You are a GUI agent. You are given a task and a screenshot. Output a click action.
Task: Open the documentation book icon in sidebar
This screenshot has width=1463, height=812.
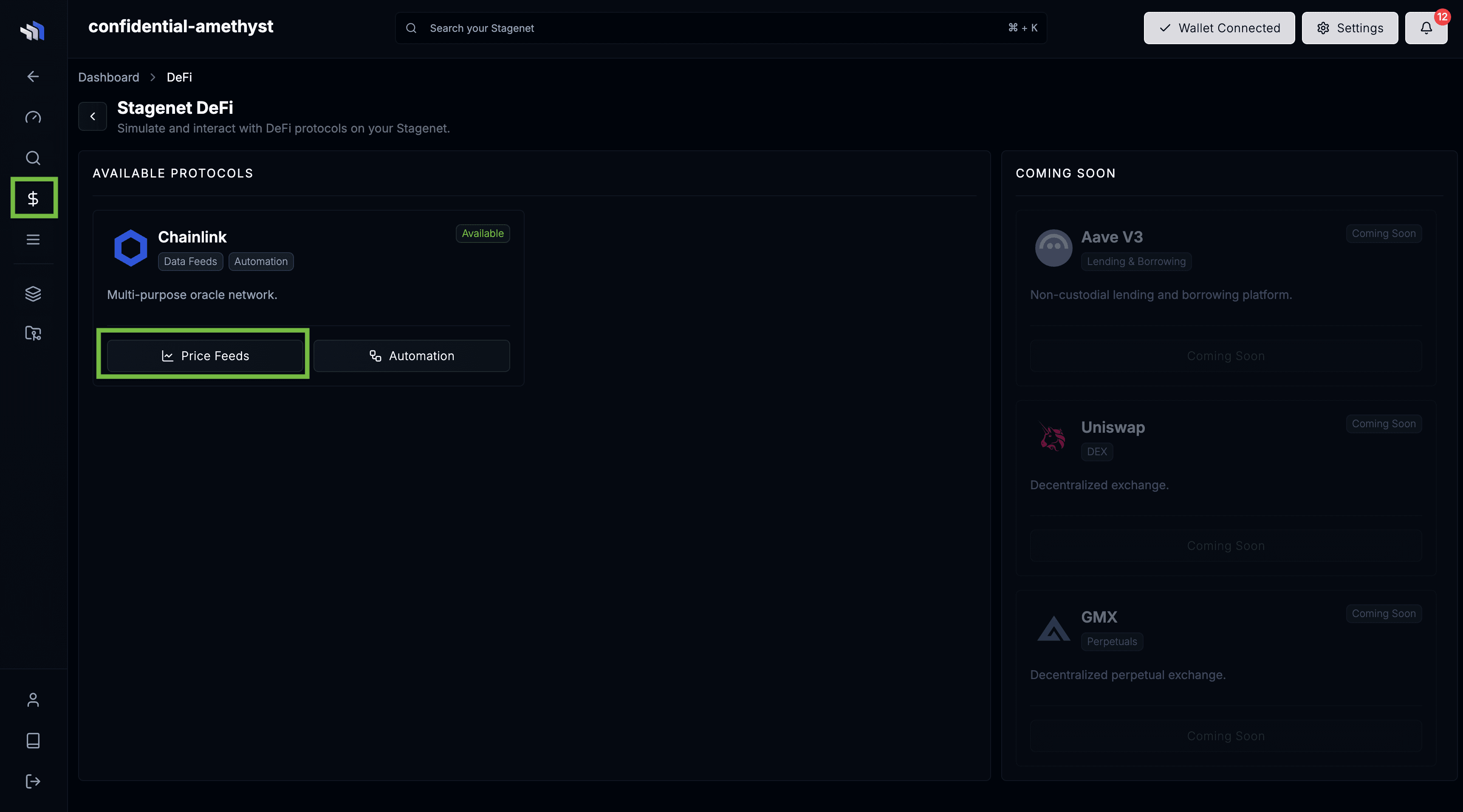tap(32, 741)
